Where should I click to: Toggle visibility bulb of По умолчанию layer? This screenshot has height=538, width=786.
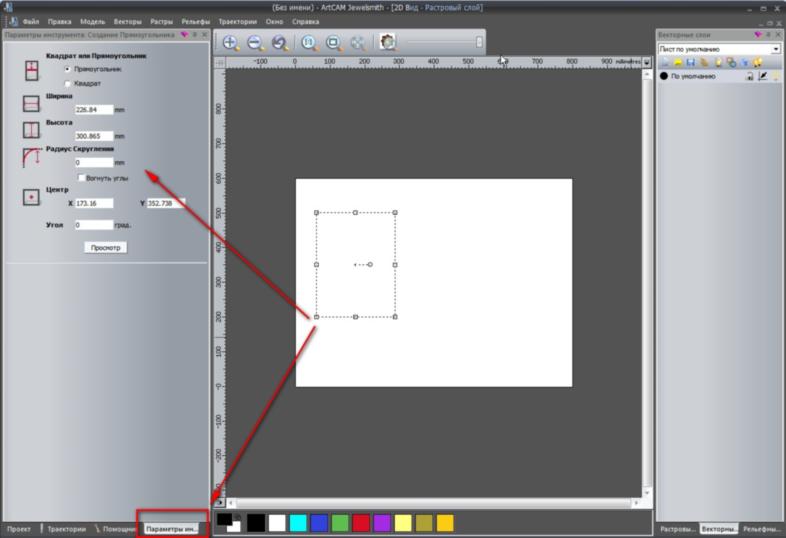tap(775, 76)
